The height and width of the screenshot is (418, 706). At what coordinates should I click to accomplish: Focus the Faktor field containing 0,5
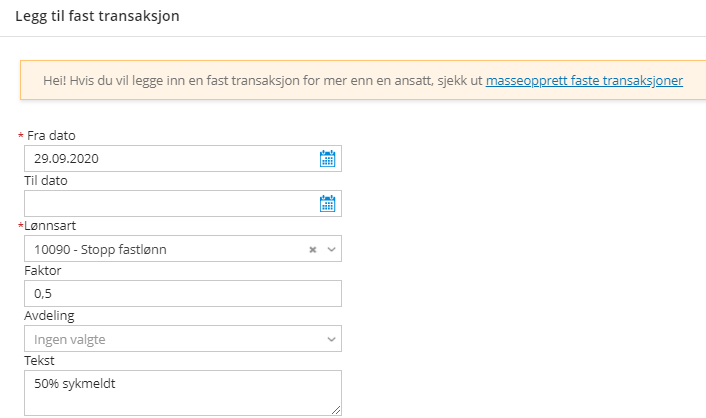tap(182, 294)
